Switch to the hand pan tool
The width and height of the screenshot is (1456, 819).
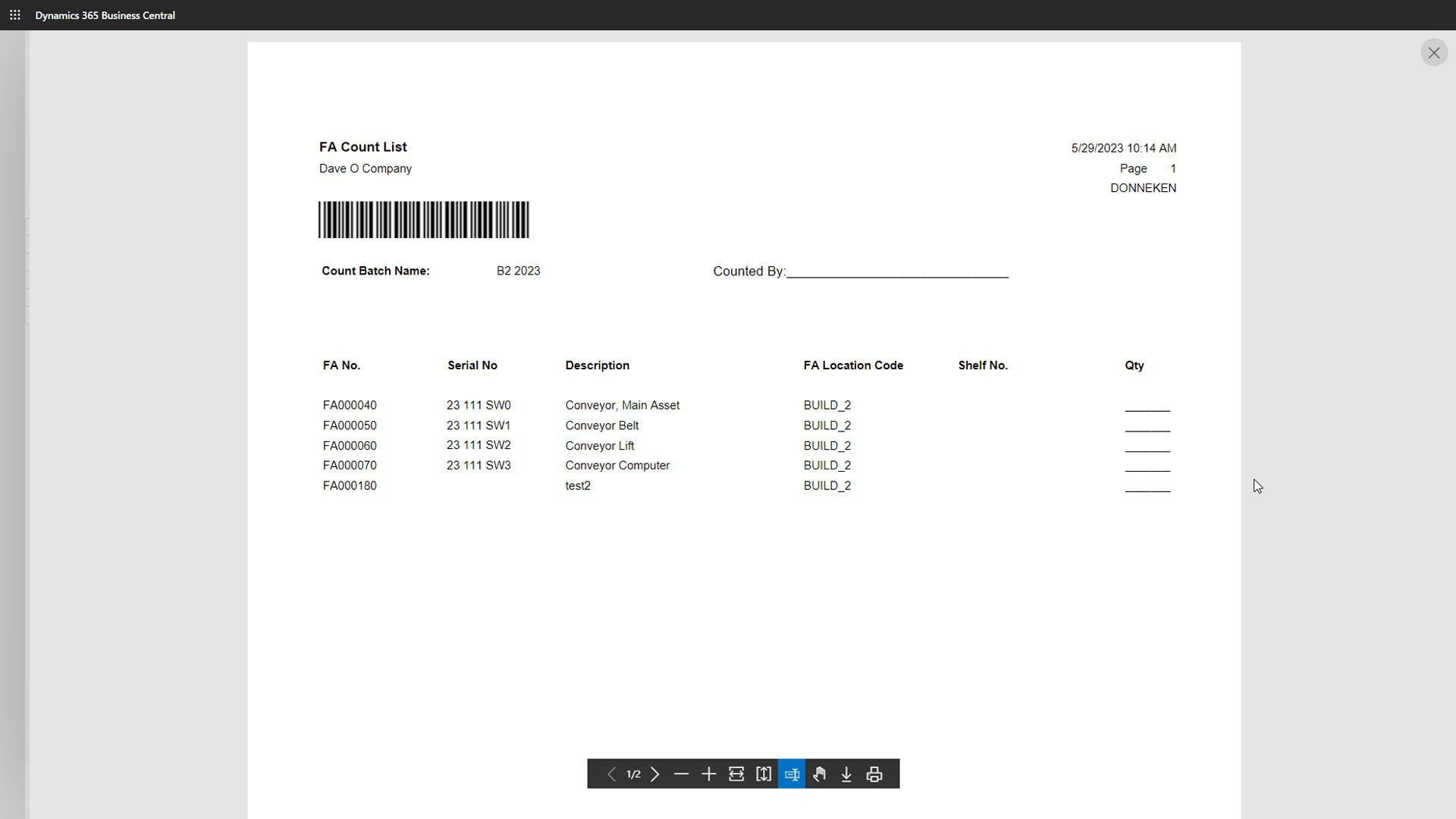click(x=819, y=774)
